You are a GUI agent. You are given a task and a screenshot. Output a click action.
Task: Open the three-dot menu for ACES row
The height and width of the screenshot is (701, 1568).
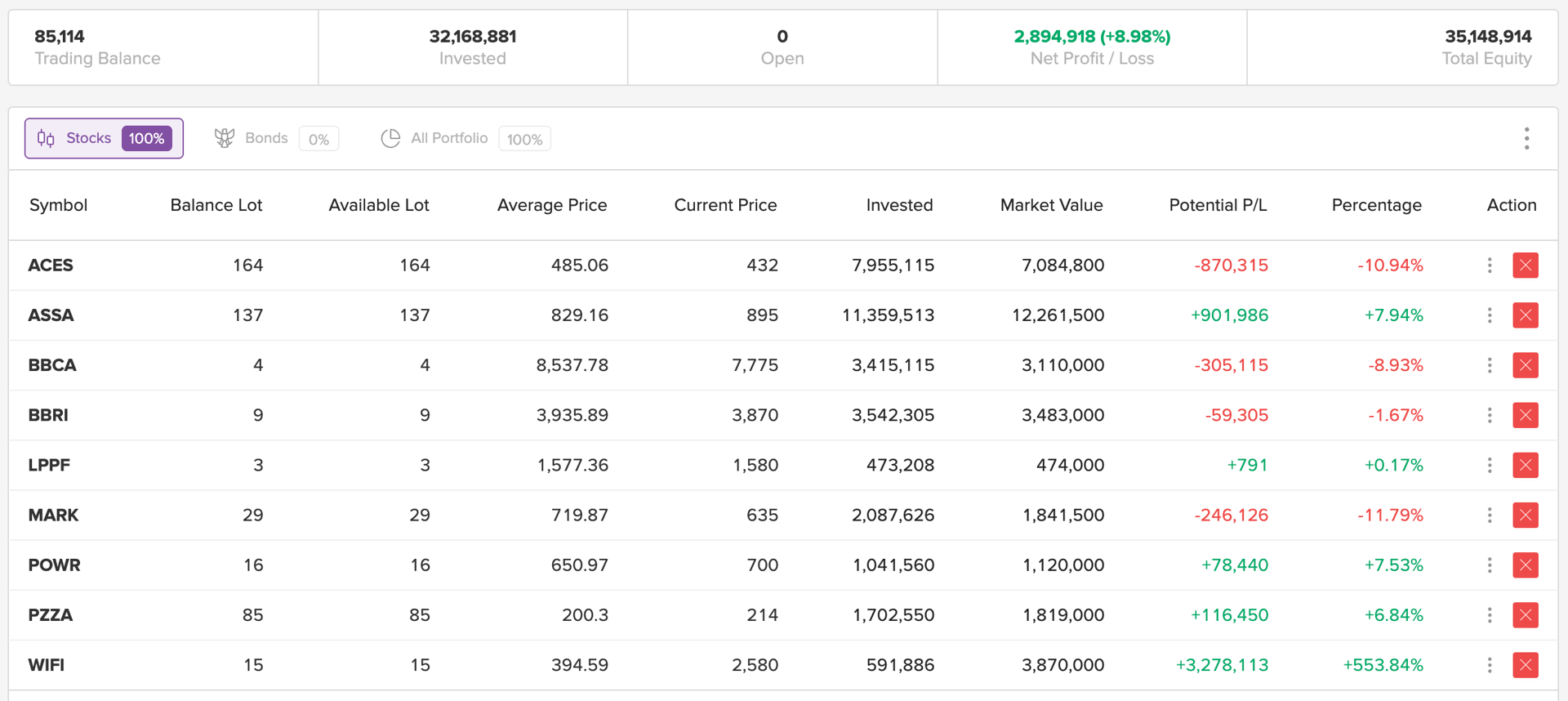(x=1490, y=266)
